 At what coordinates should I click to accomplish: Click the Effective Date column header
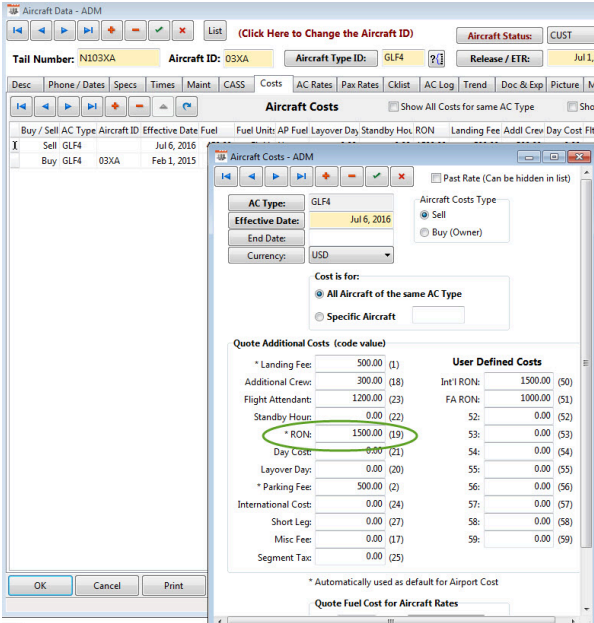point(170,131)
